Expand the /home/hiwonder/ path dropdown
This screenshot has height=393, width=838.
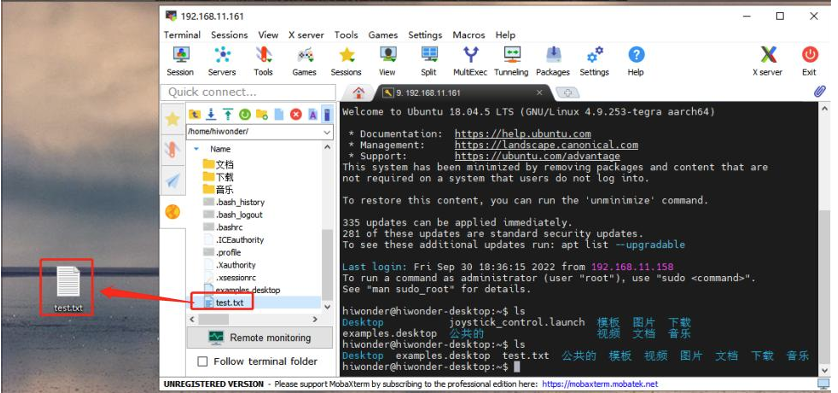328,132
